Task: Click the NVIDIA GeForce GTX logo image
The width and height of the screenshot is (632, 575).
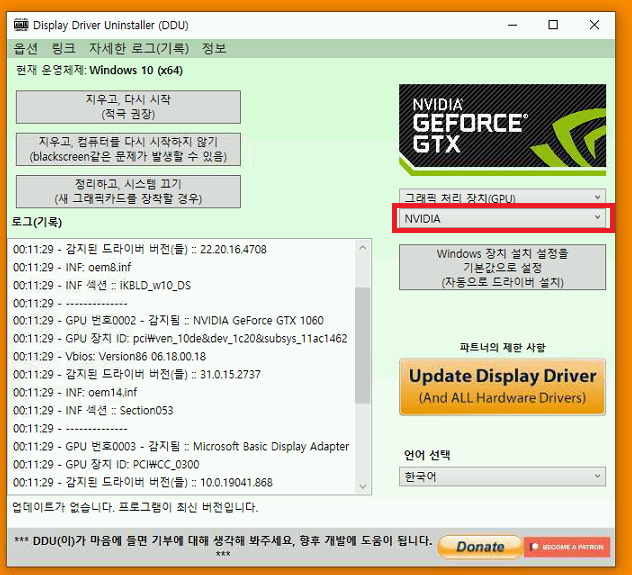Action: point(502,129)
